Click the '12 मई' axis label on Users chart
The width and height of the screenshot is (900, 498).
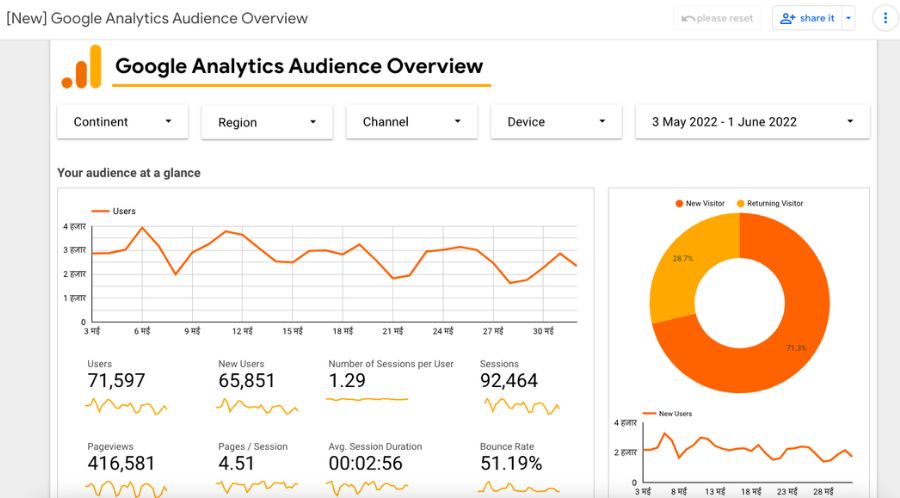[x=242, y=331]
